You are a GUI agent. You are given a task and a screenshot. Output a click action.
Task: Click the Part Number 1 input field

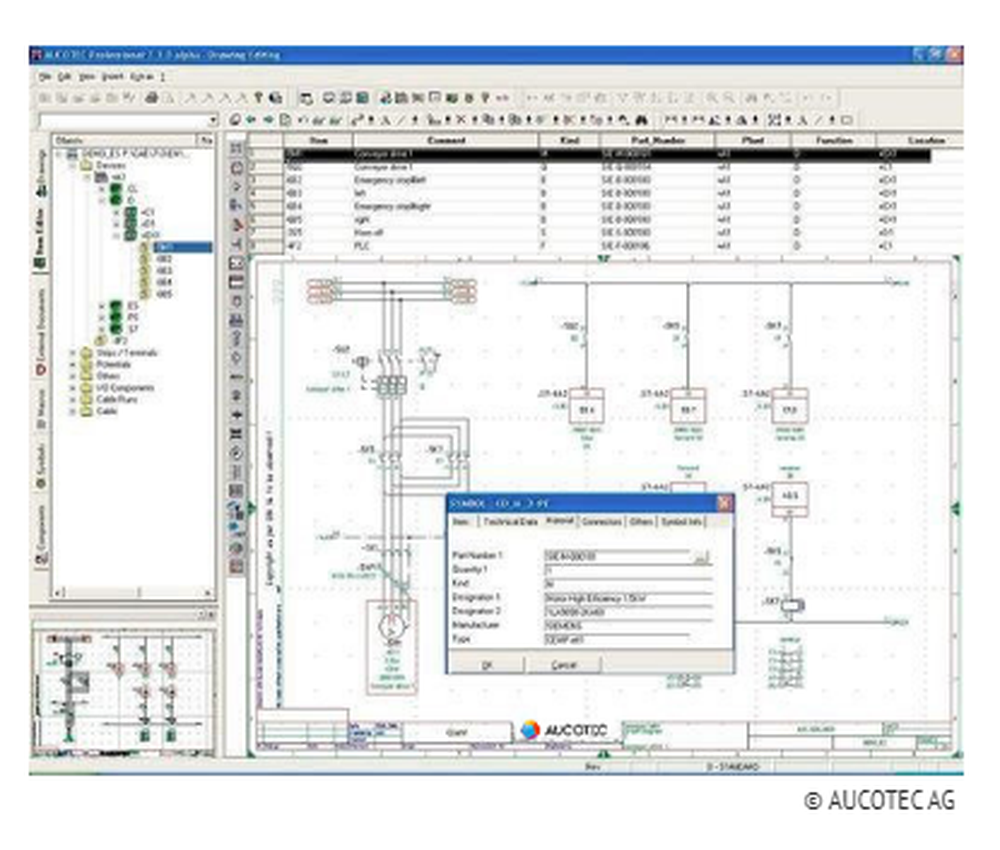(617, 557)
